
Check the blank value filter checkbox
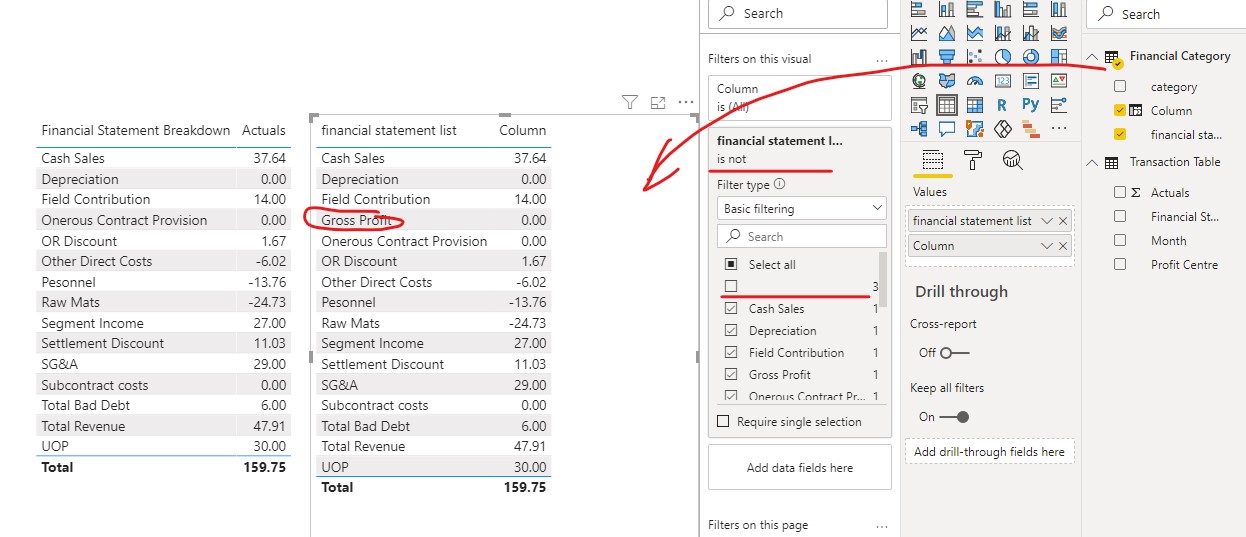731,286
